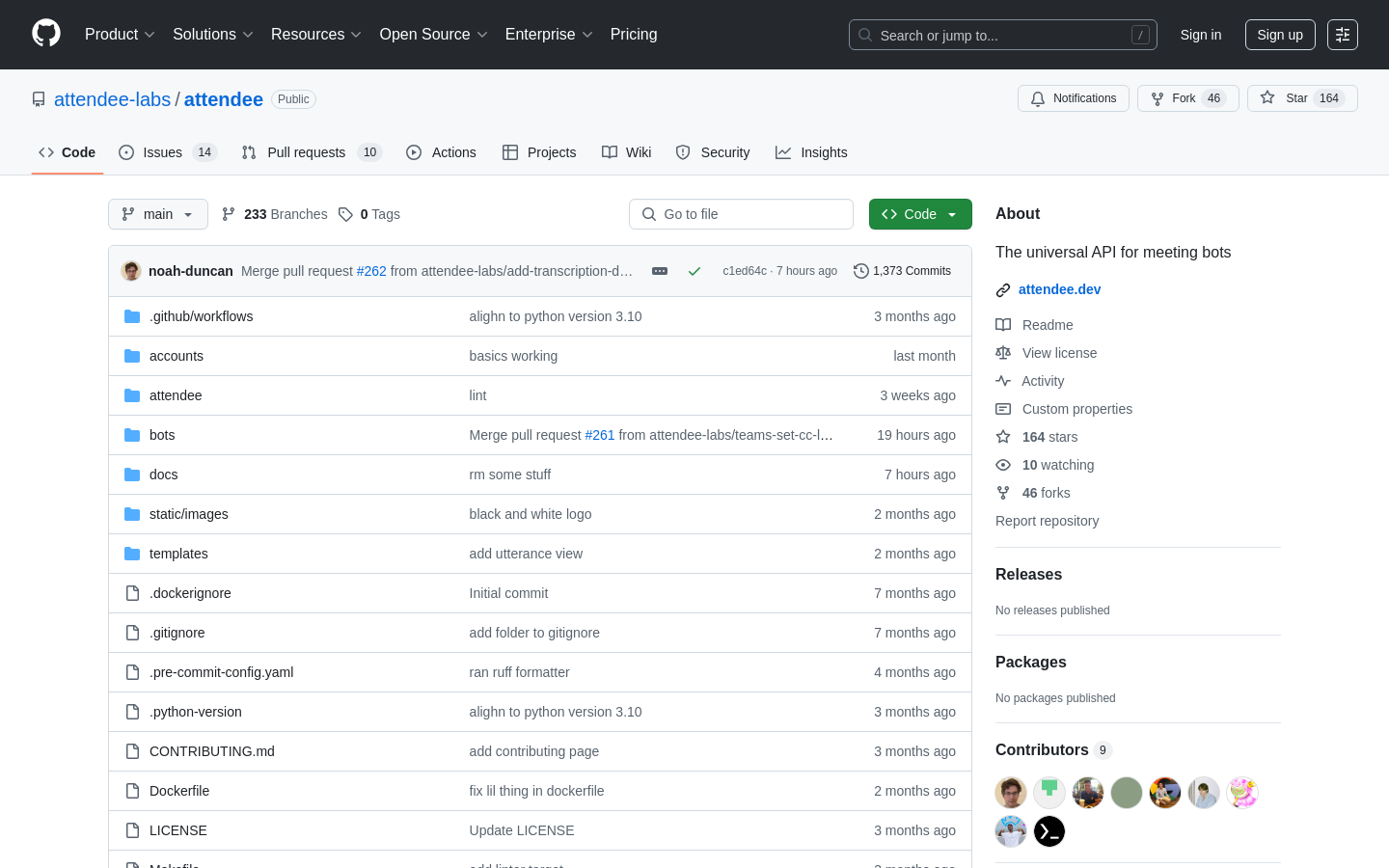Open the LICENSE file
Image resolution: width=1389 pixels, height=868 pixels.
click(178, 830)
